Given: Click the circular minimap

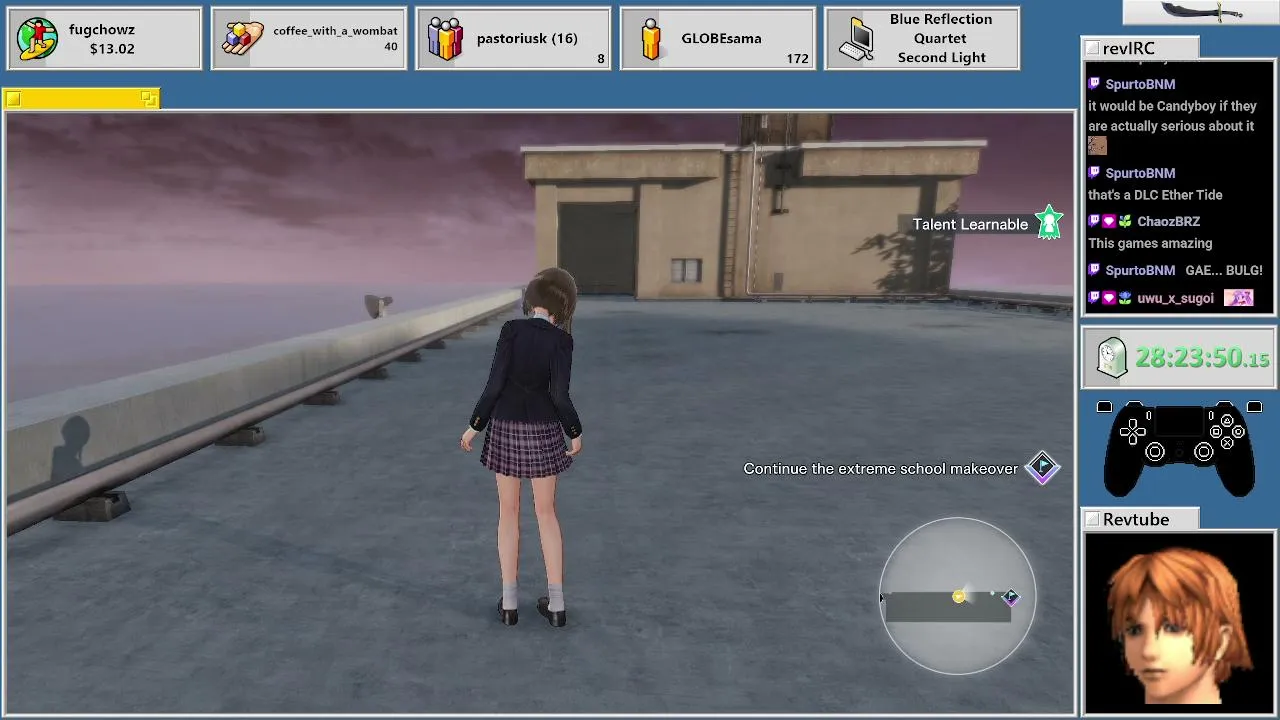Looking at the screenshot, I should pyautogui.click(x=957, y=596).
